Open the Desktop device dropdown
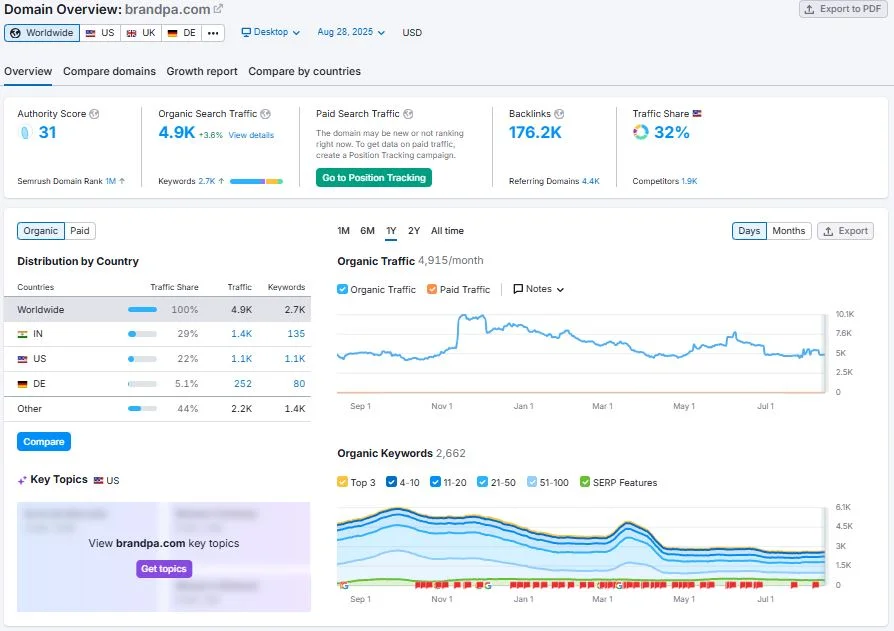894x631 pixels. (x=271, y=33)
